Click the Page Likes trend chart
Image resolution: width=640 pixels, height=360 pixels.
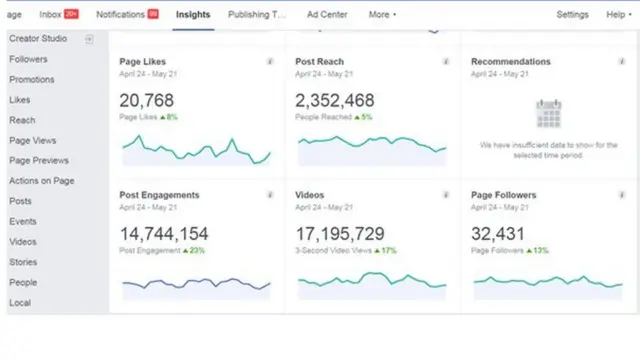click(196, 150)
